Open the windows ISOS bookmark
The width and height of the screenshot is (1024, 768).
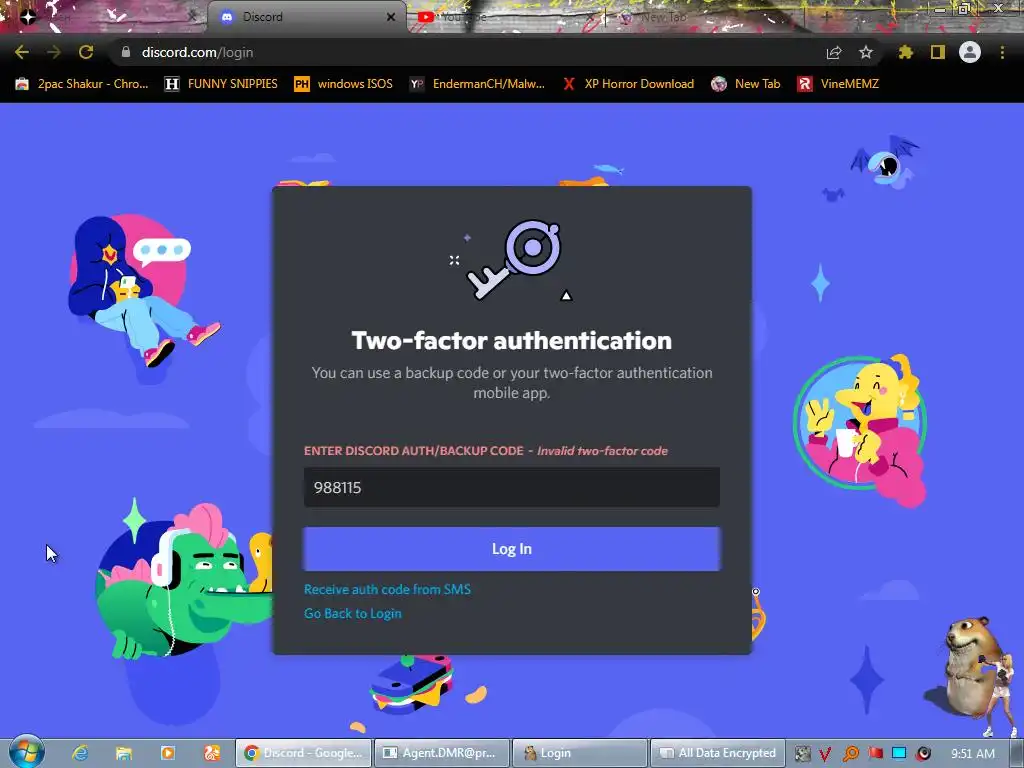click(x=344, y=84)
